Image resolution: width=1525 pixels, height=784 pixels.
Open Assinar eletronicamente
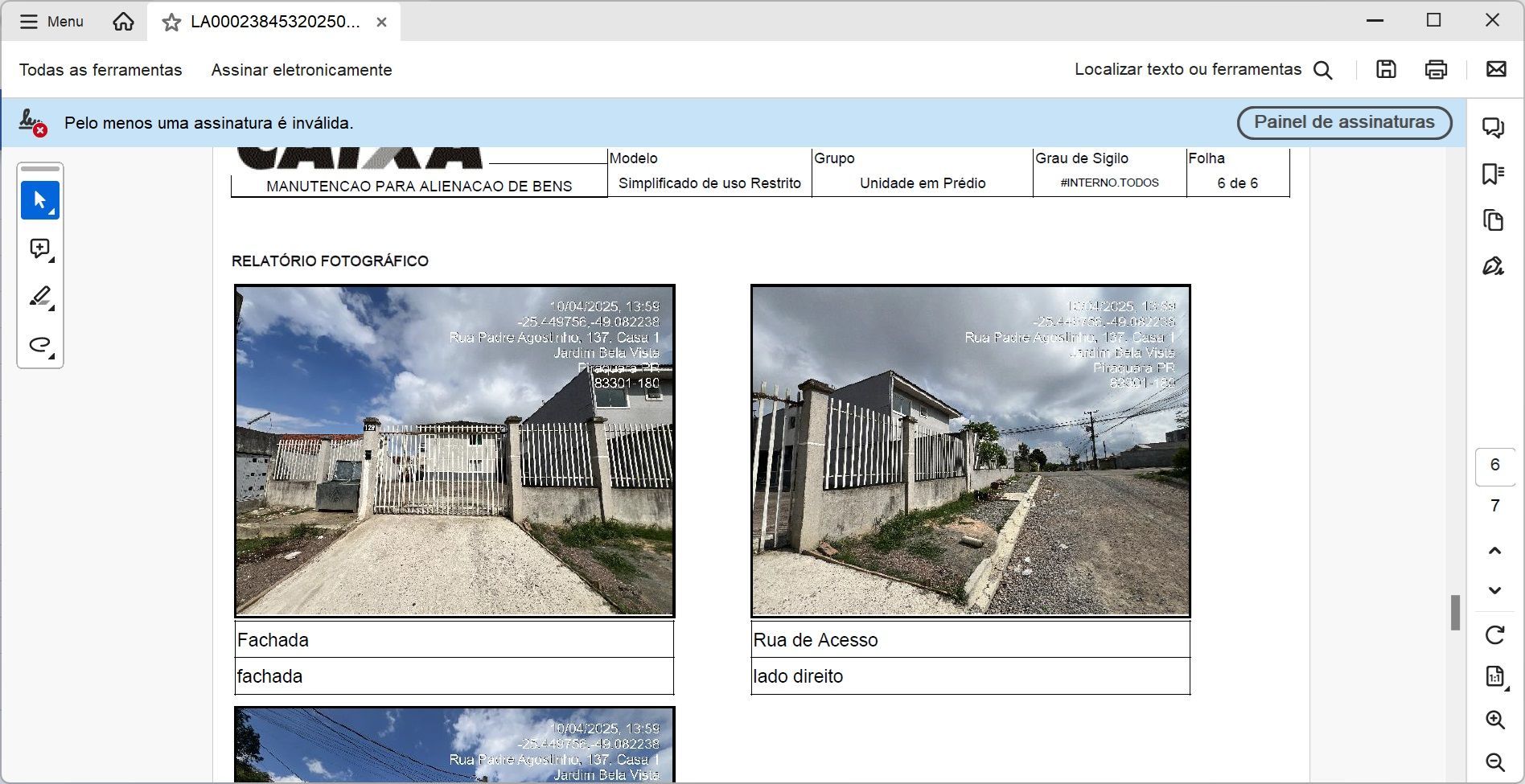302,70
